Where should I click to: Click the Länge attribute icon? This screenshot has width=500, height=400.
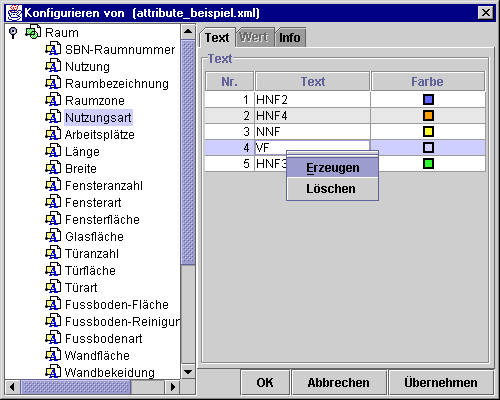53,151
